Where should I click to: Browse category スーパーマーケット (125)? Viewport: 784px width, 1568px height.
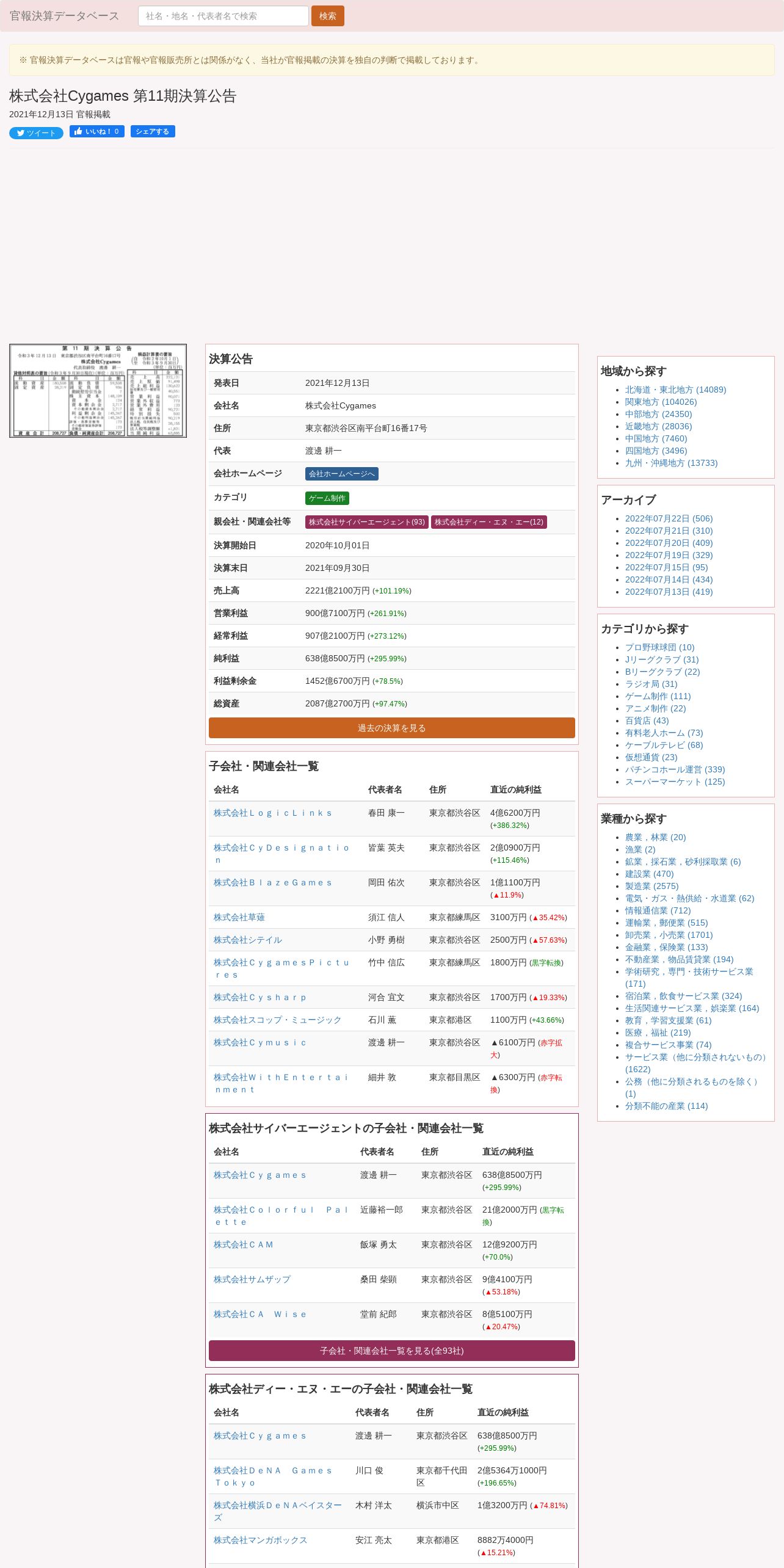(x=675, y=782)
